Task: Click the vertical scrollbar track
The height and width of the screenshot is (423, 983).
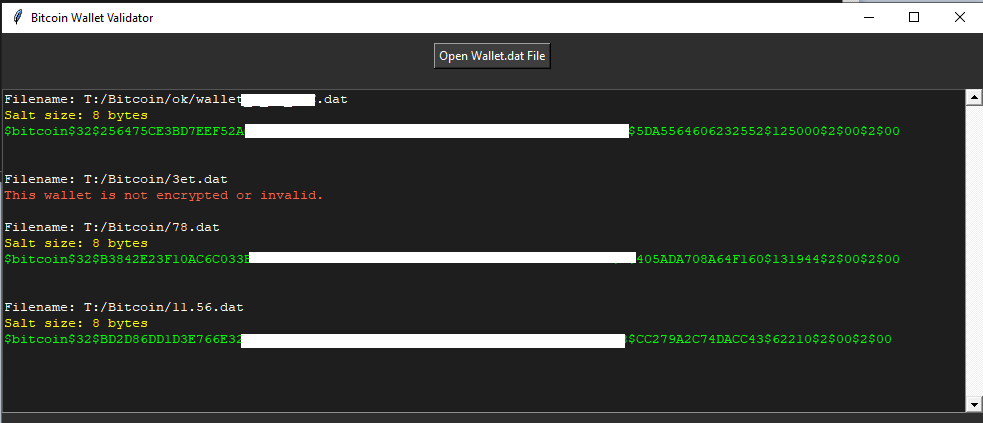Action: pyautogui.click(x=972, y=250)
